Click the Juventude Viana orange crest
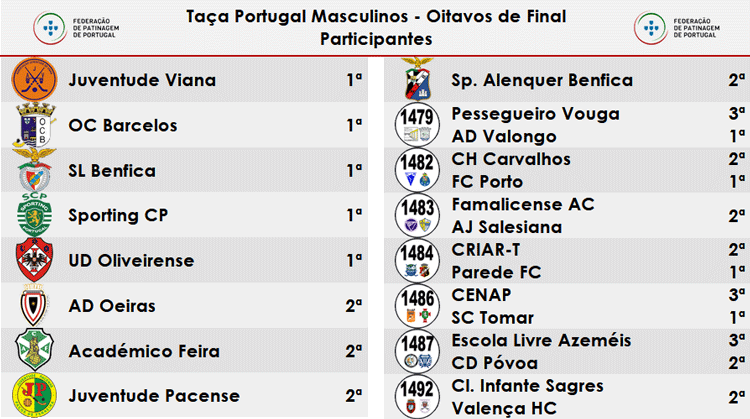 pos(34,79)
